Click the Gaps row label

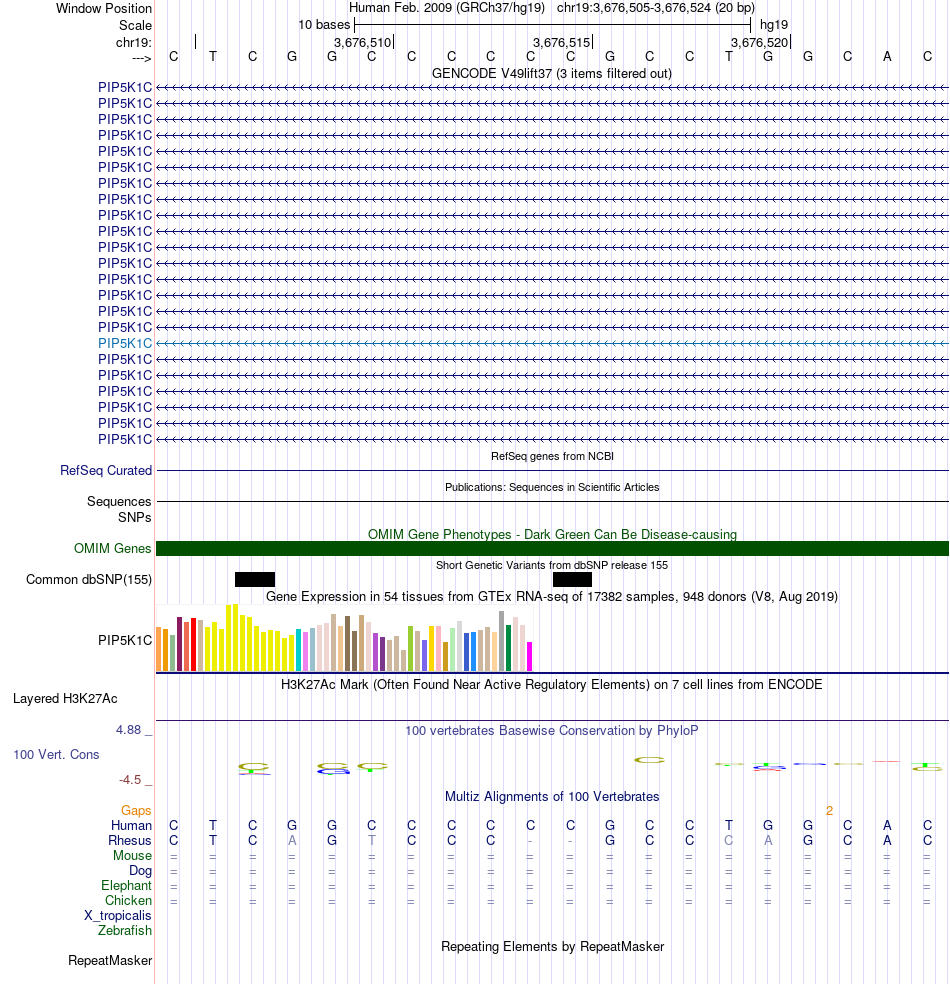pyautogui.click(x=136, y=811)
